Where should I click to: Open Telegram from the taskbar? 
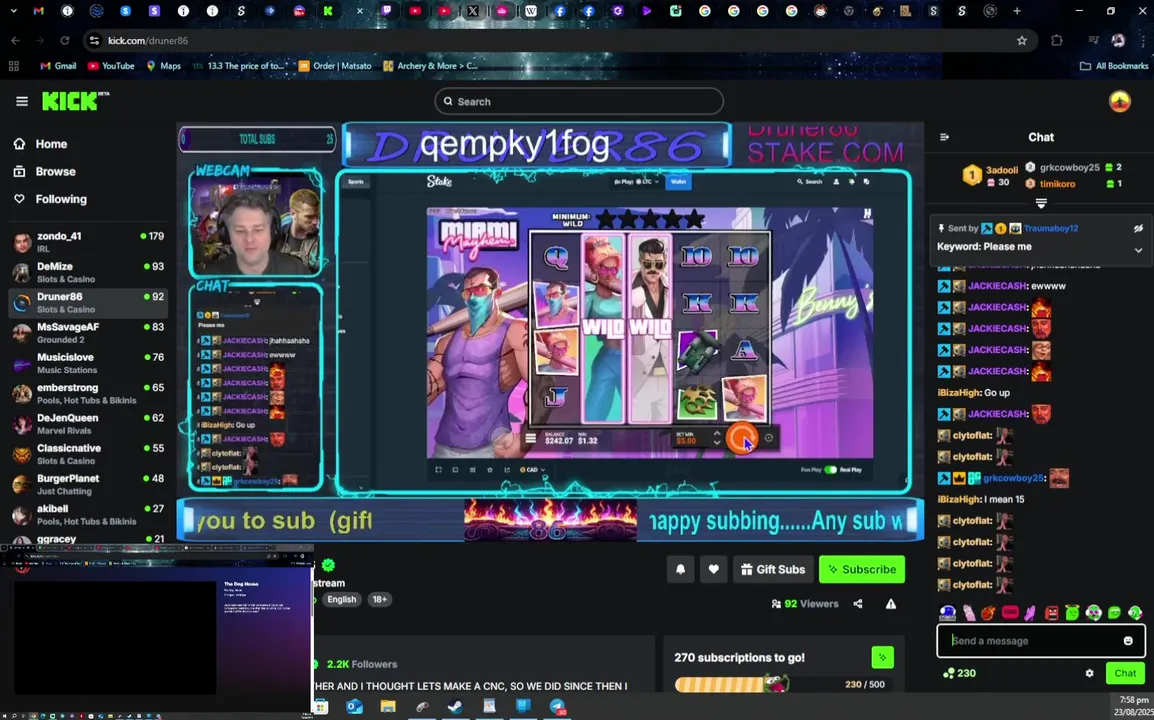point(558,707)
